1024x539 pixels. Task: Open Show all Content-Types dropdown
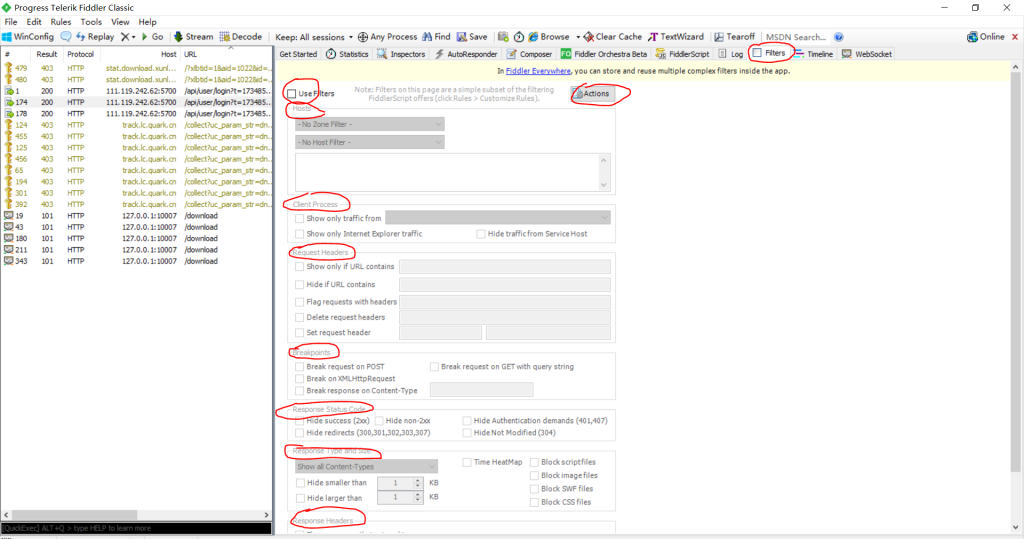[366, 466]
